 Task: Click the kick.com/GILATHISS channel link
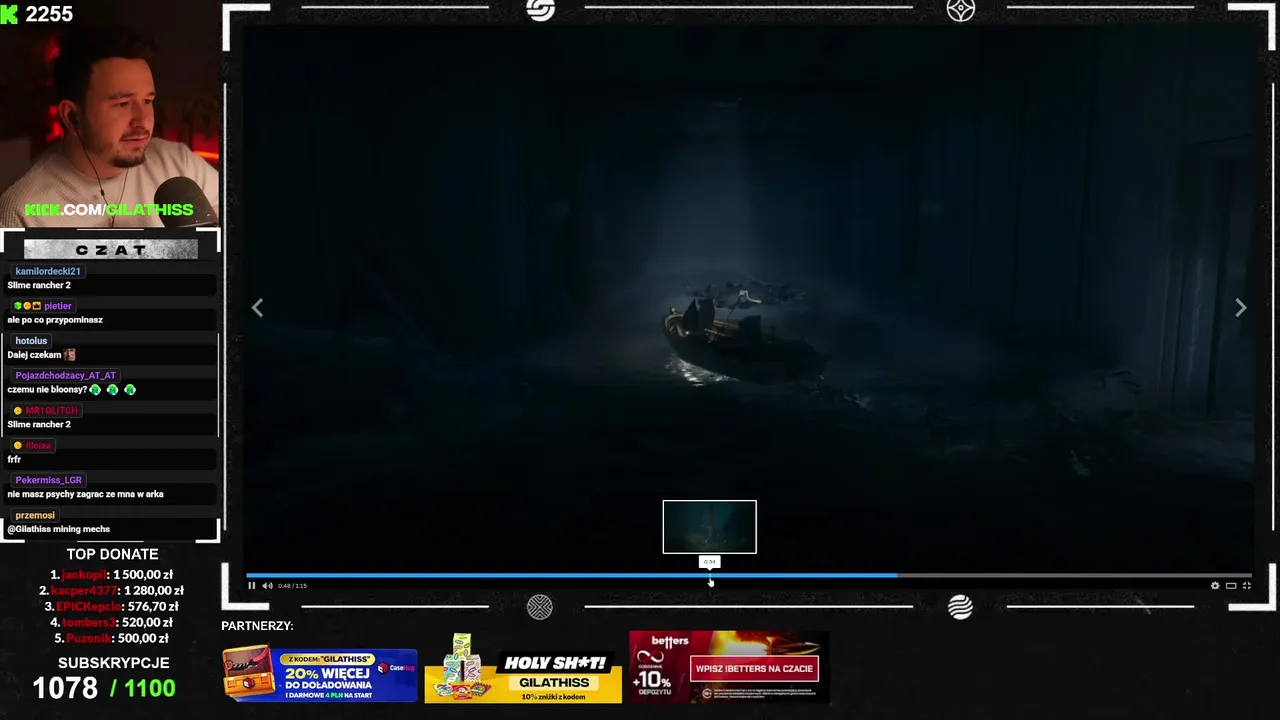point(109,210)
